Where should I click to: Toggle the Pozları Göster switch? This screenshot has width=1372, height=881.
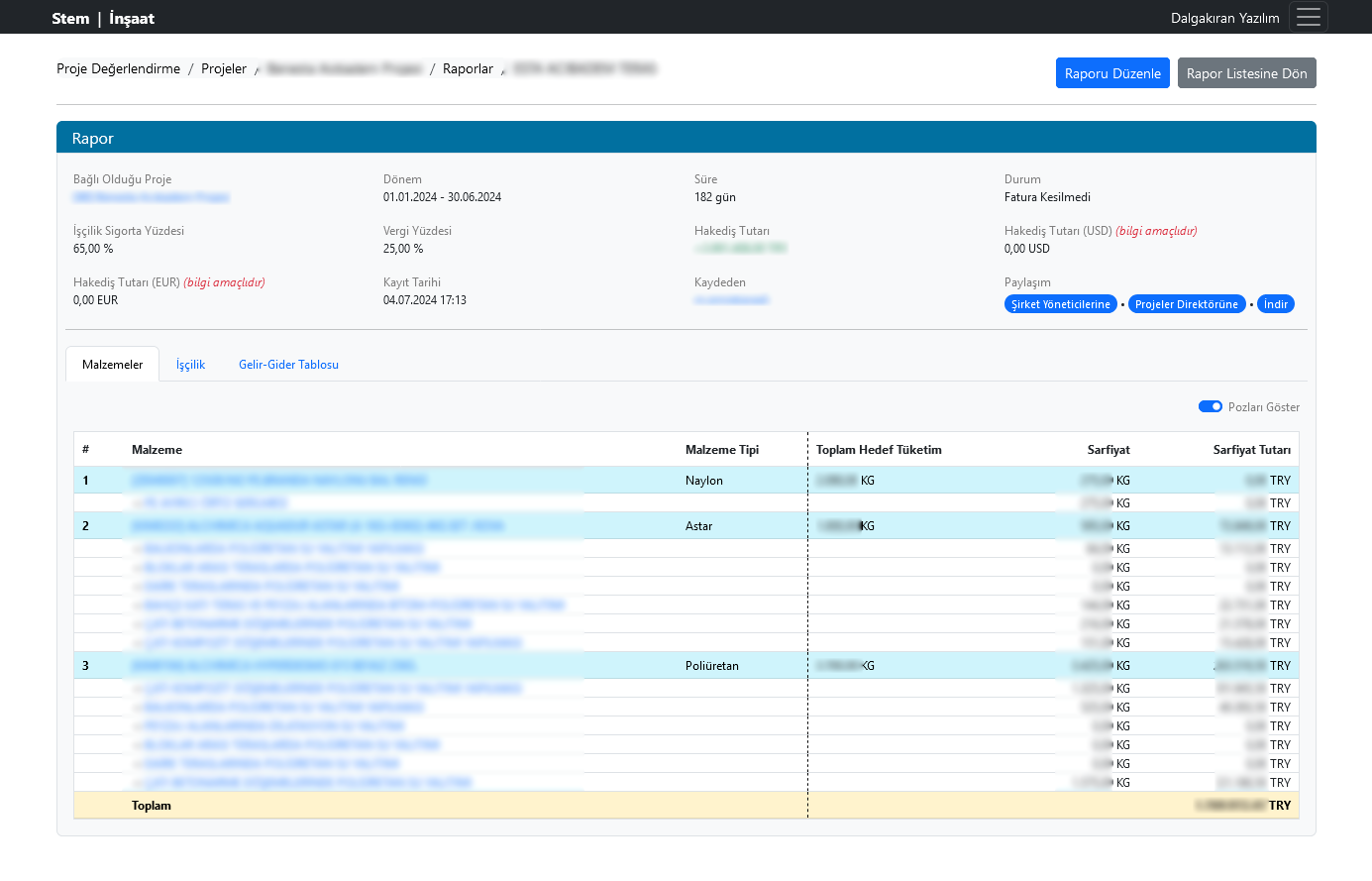click(1210, 406)
